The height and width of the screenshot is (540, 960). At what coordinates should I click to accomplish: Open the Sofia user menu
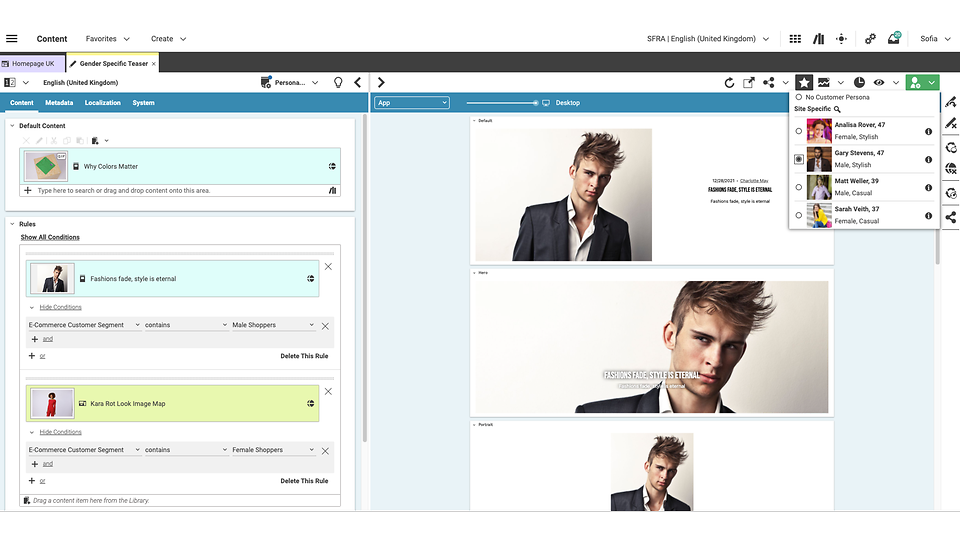(x=935, y=39)
